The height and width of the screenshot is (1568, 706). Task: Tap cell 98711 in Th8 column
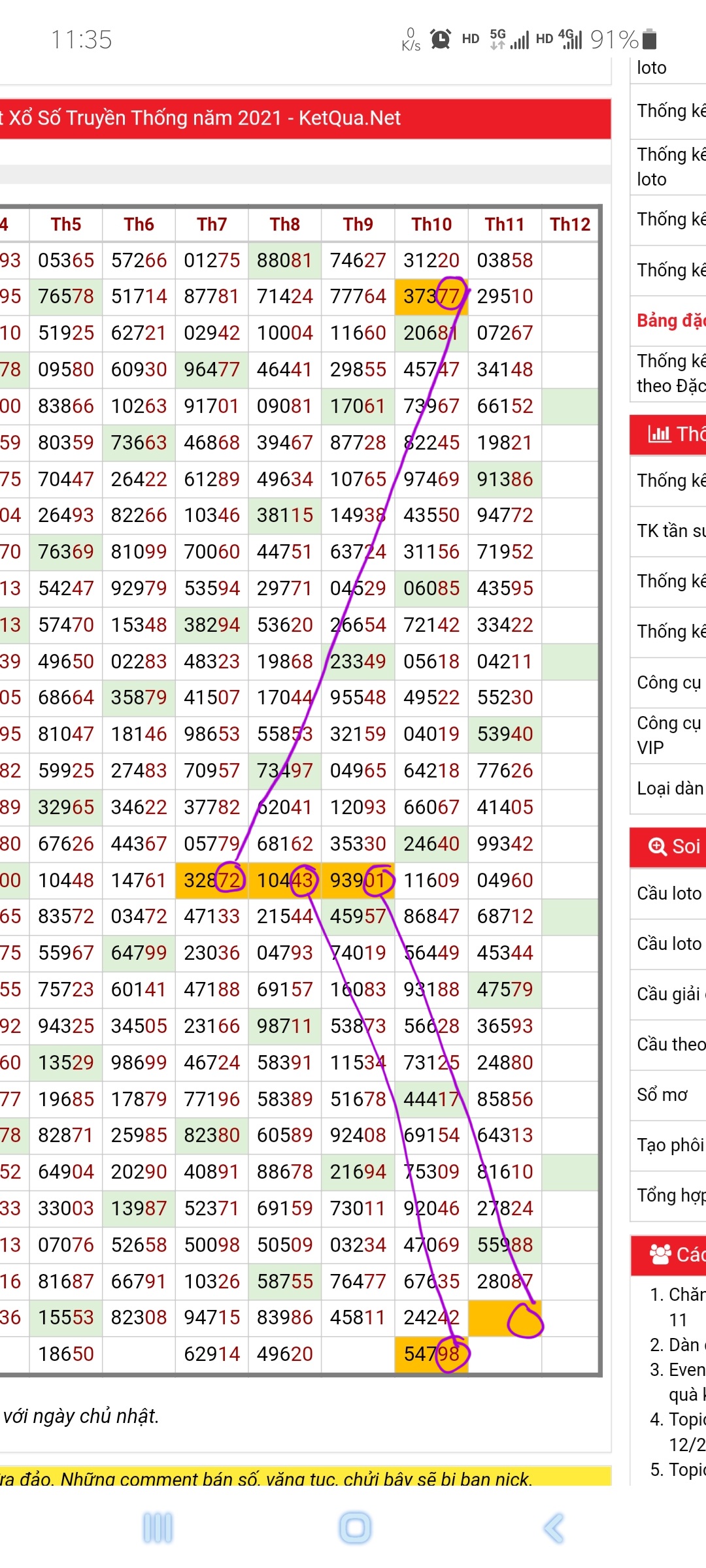[x=285, y=1026]
